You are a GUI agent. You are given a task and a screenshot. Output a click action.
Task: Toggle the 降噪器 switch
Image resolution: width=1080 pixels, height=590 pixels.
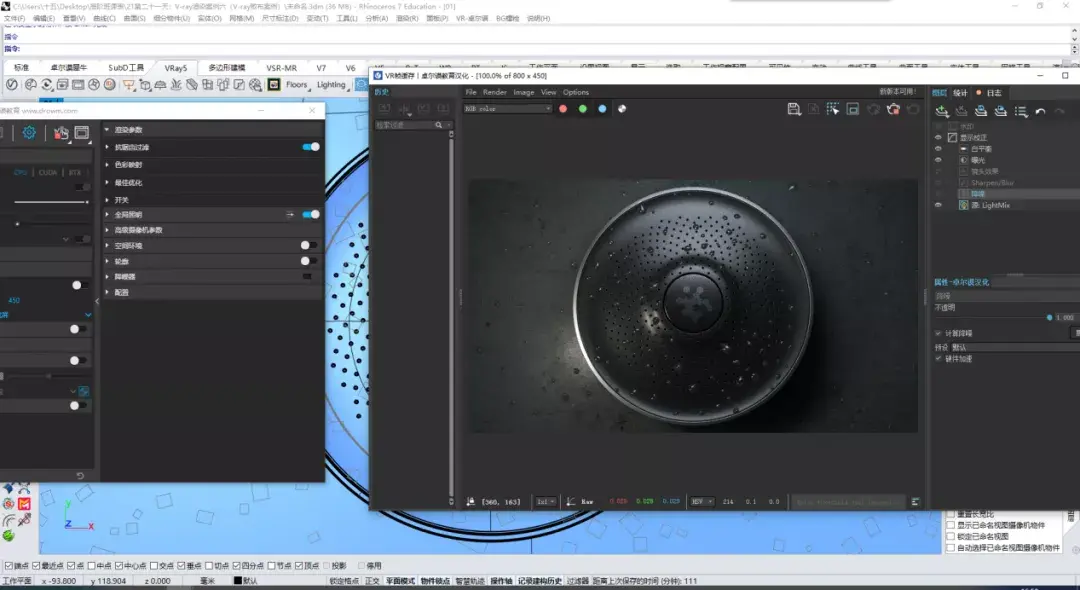click(x=309, y=277)
